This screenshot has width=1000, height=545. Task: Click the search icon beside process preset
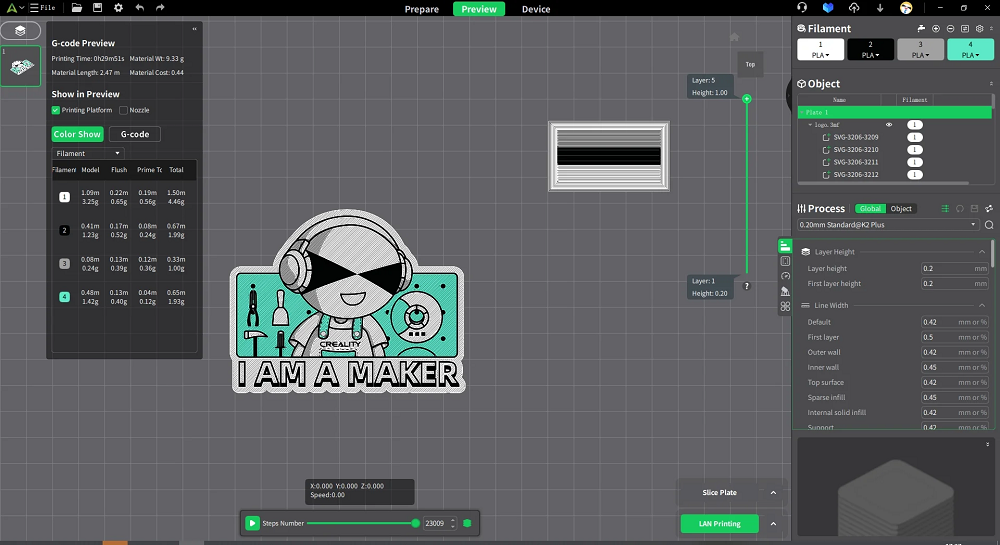click(x=989, y=225)
